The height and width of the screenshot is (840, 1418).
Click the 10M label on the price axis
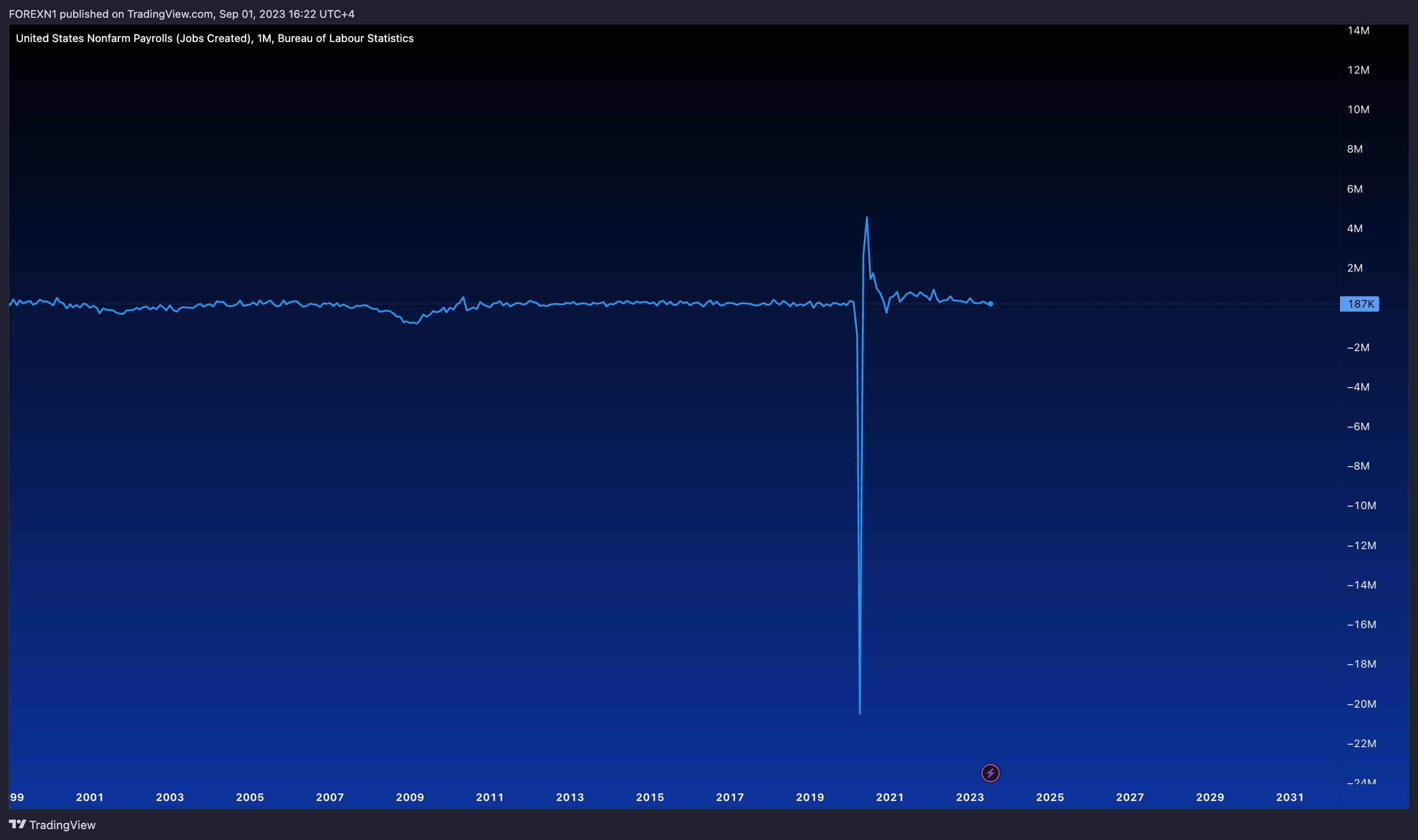pyautogui.click(x=1358, y=109)
